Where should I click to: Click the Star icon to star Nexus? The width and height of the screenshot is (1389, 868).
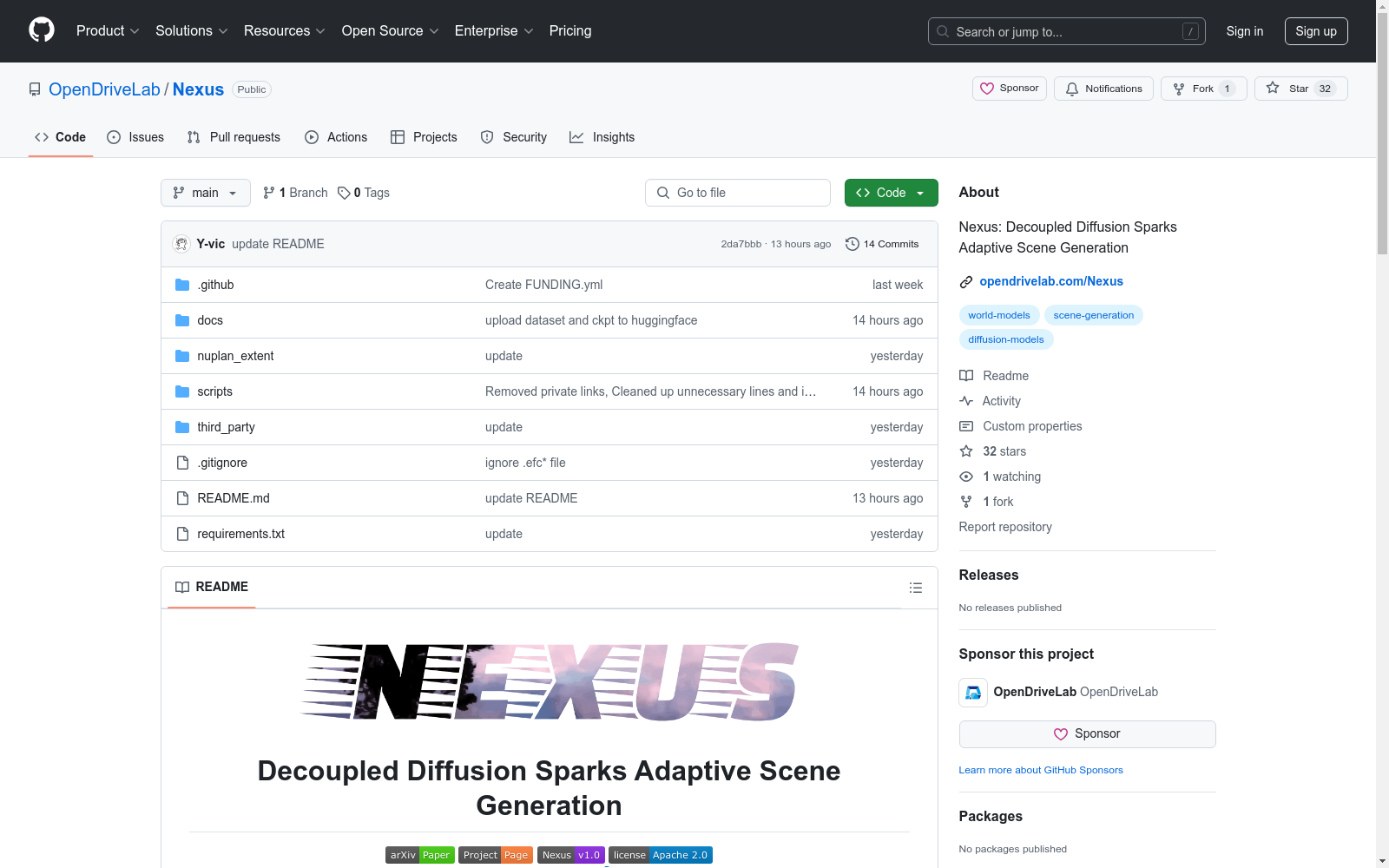[x=1273, y=88]
